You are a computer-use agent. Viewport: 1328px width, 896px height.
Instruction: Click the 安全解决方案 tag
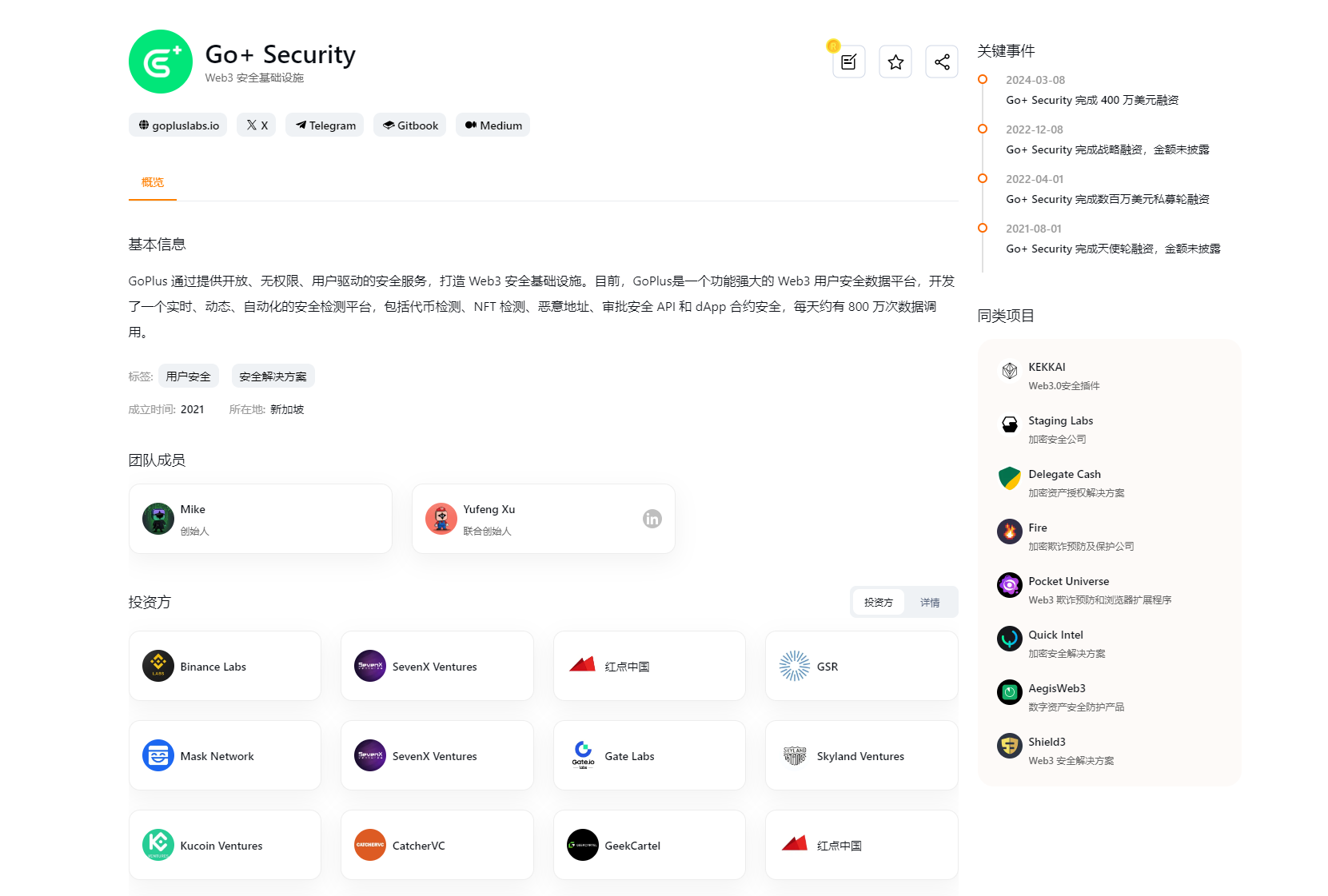coord(273,376)
